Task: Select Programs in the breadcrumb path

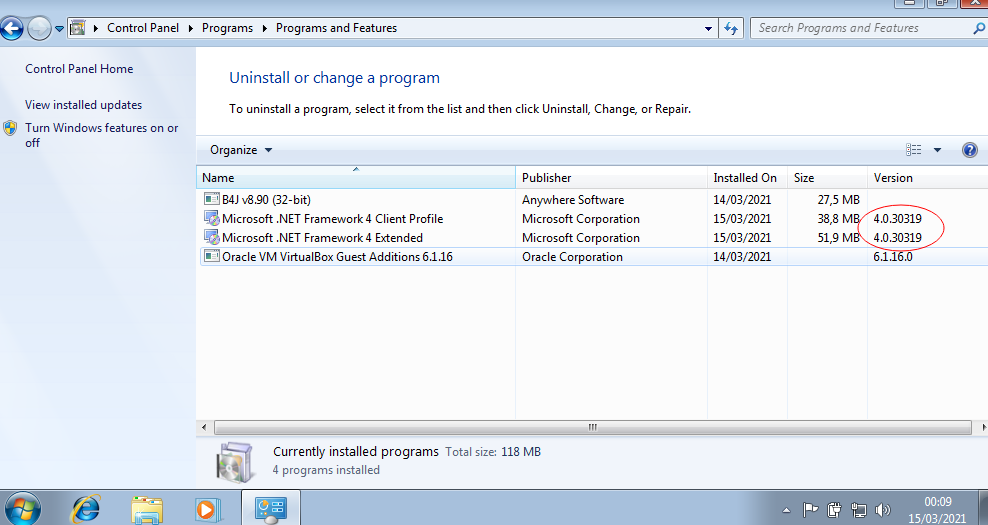Action: pyautogui.click(x=227, y=28)
